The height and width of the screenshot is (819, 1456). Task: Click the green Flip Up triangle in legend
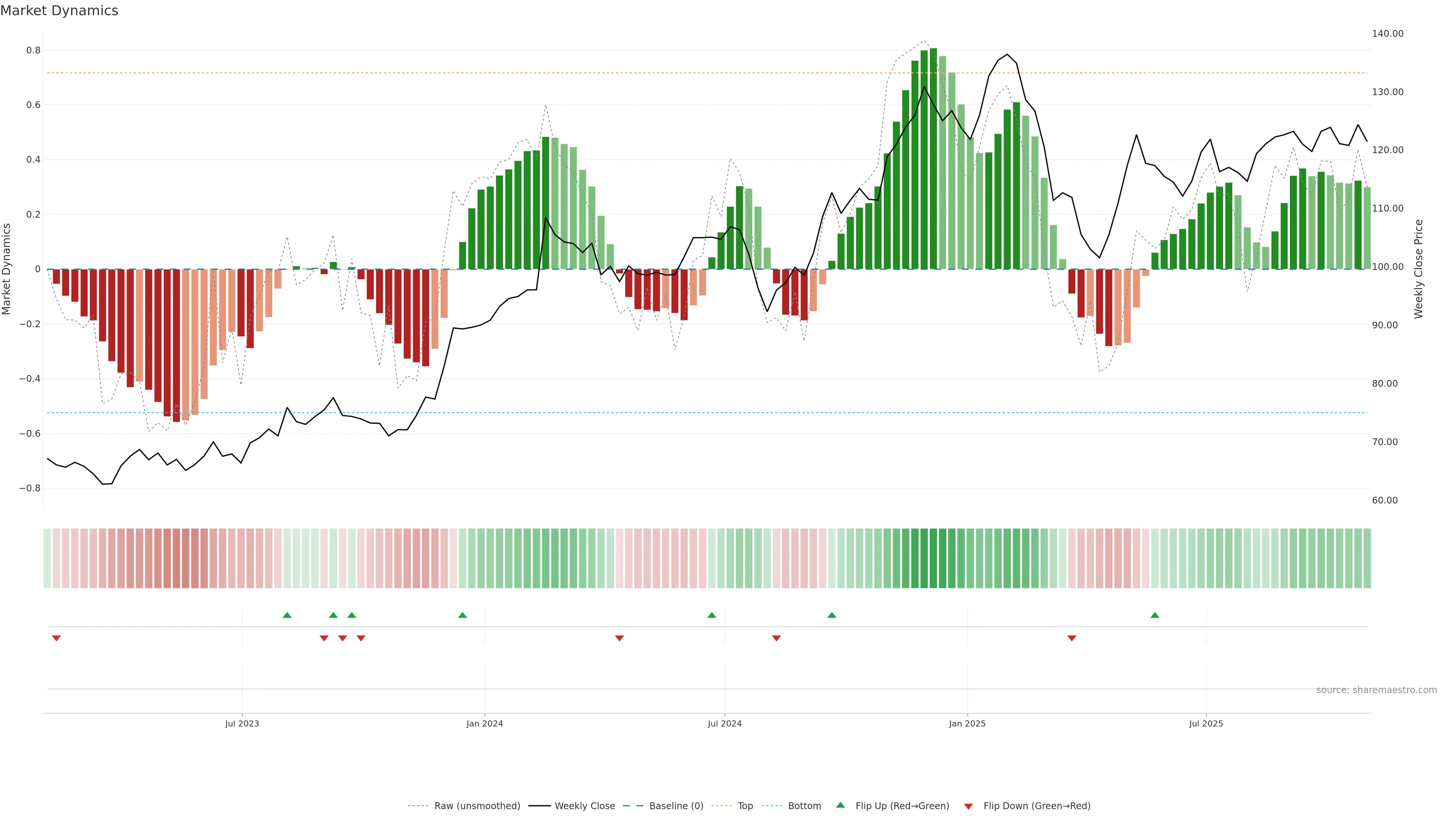click(841, 805)
